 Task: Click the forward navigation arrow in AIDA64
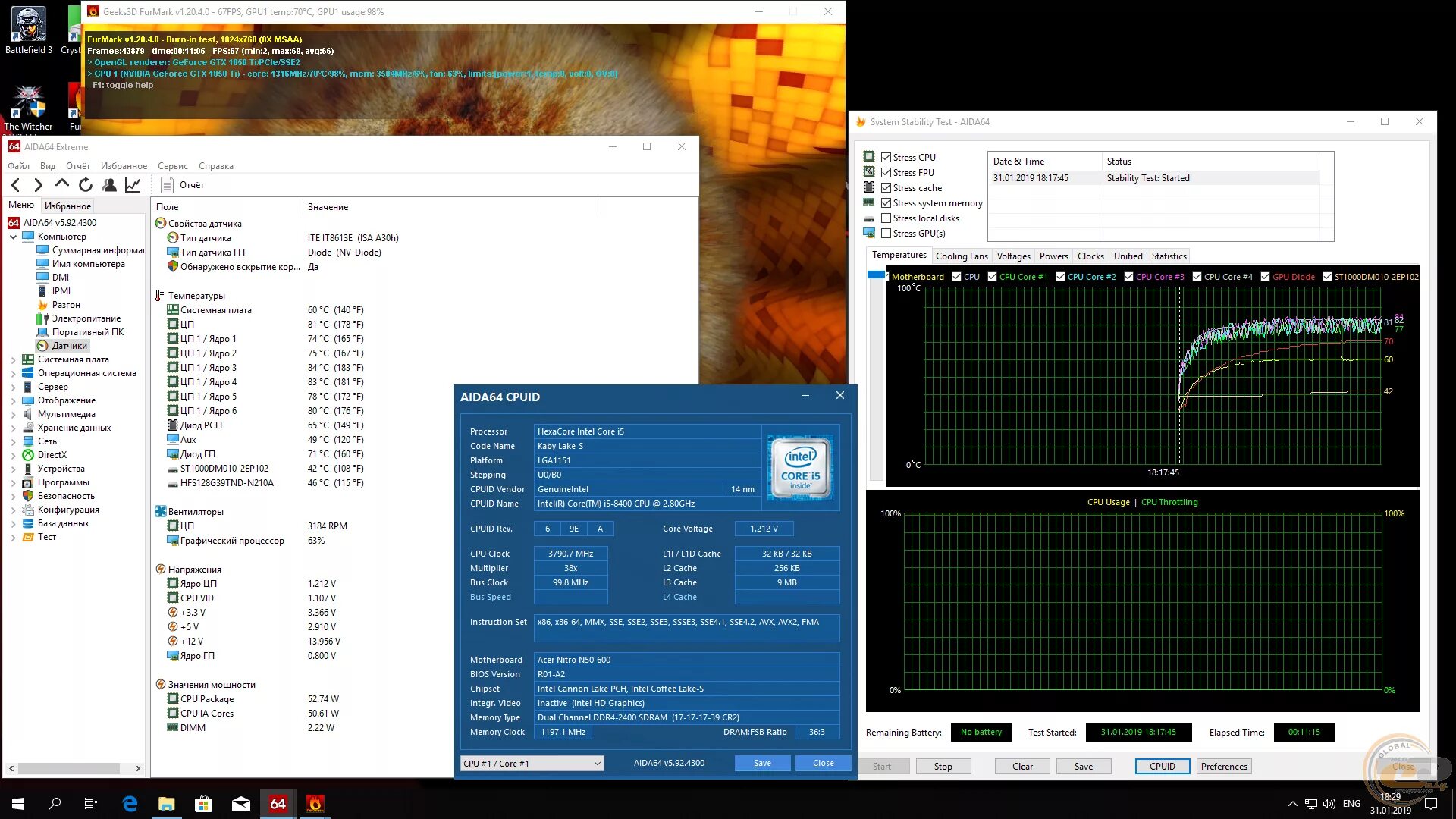coord(39,185)
